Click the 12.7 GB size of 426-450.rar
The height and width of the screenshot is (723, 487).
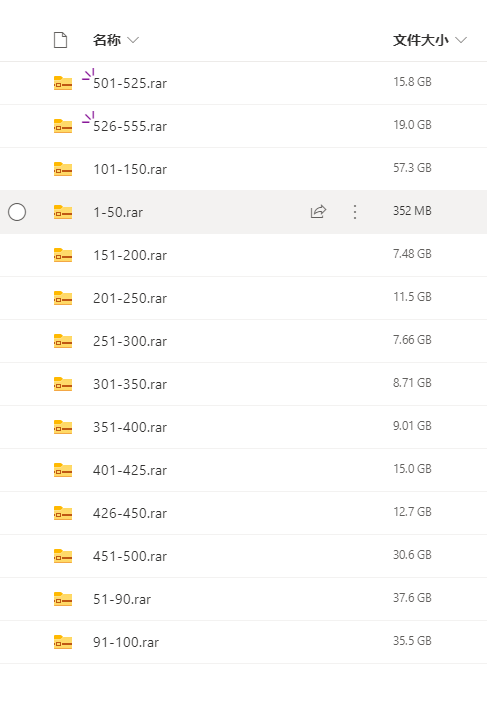pyautogui.click(x=412, y=512)
